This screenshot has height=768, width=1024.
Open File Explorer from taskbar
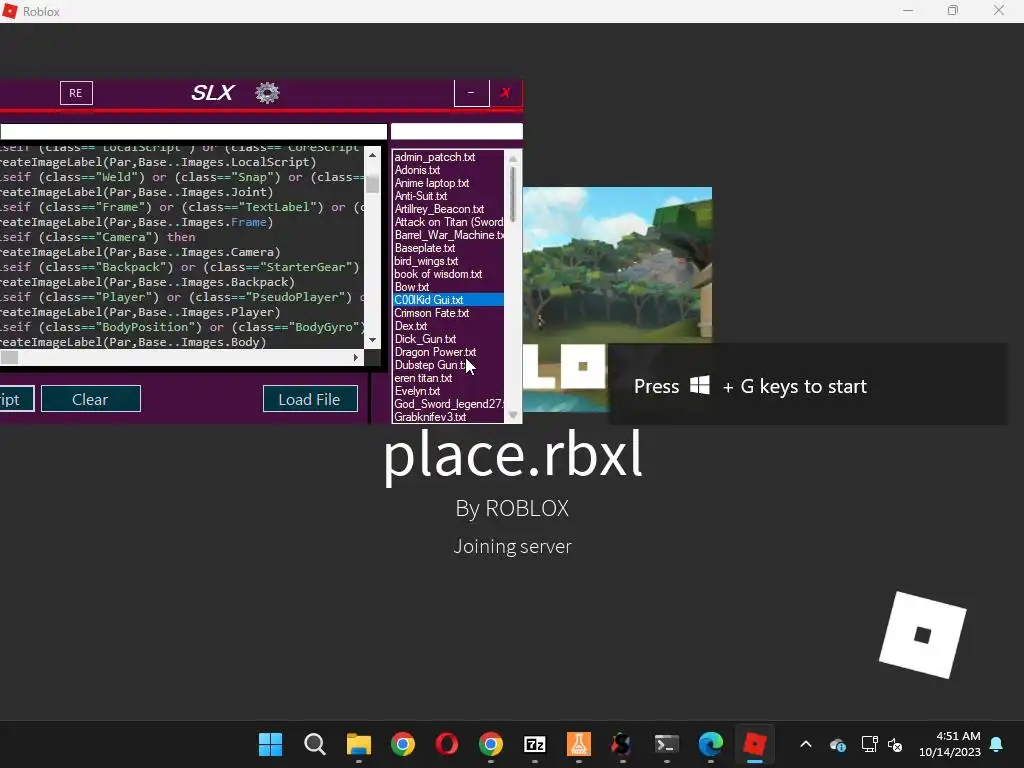click(359, 744)
